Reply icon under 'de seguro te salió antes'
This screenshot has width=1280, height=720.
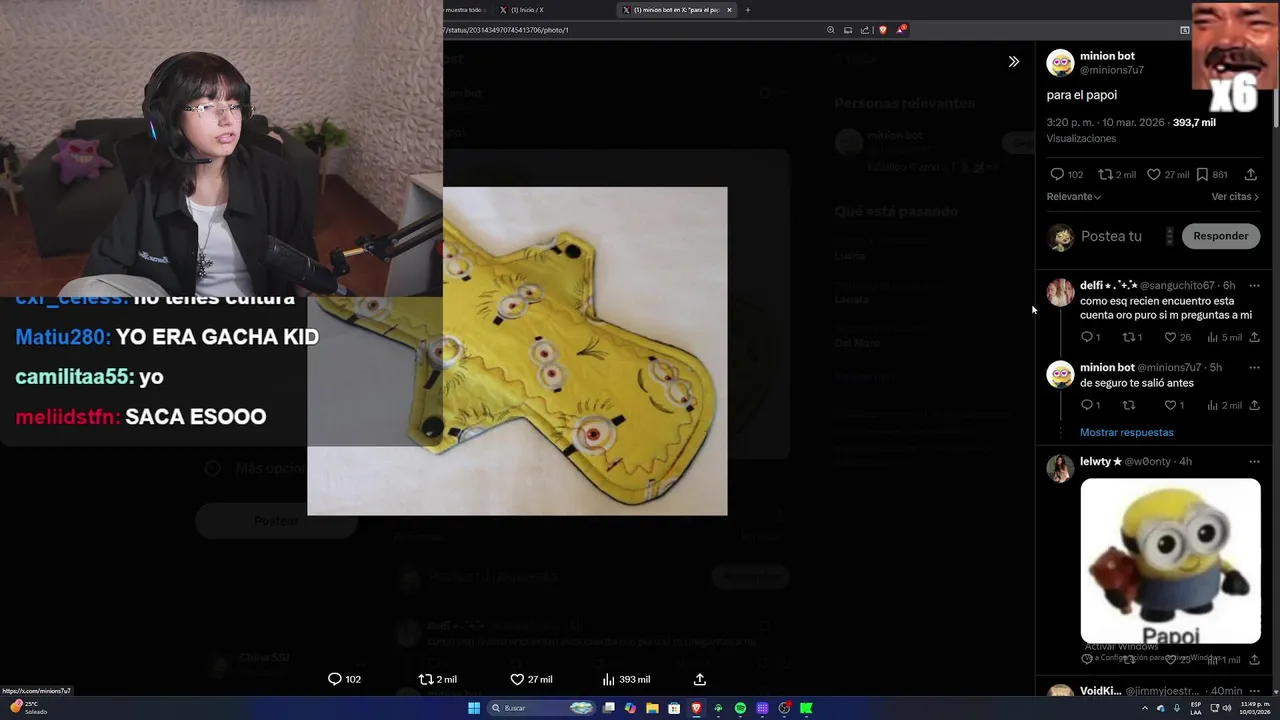[x=1087, y=405]
